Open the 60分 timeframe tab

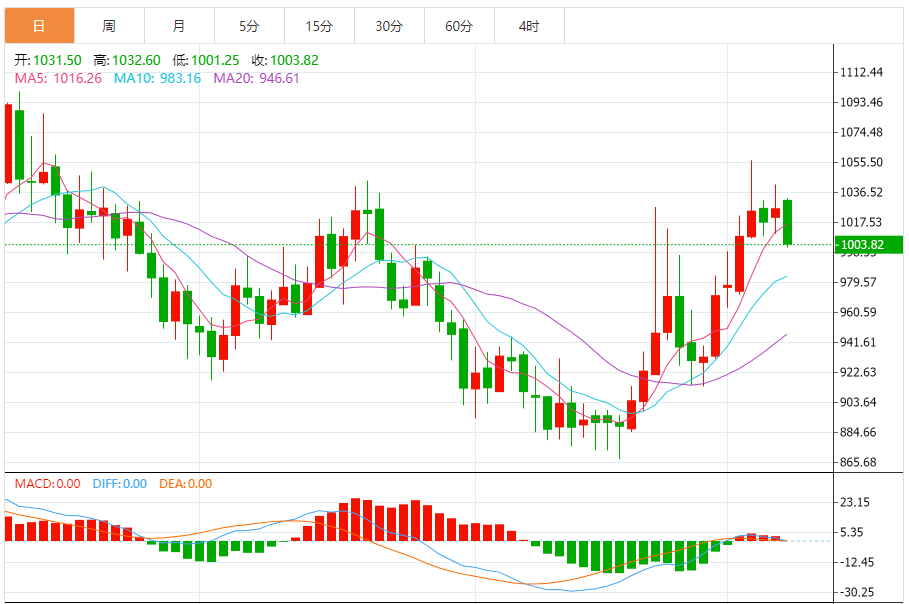[460, 26]
